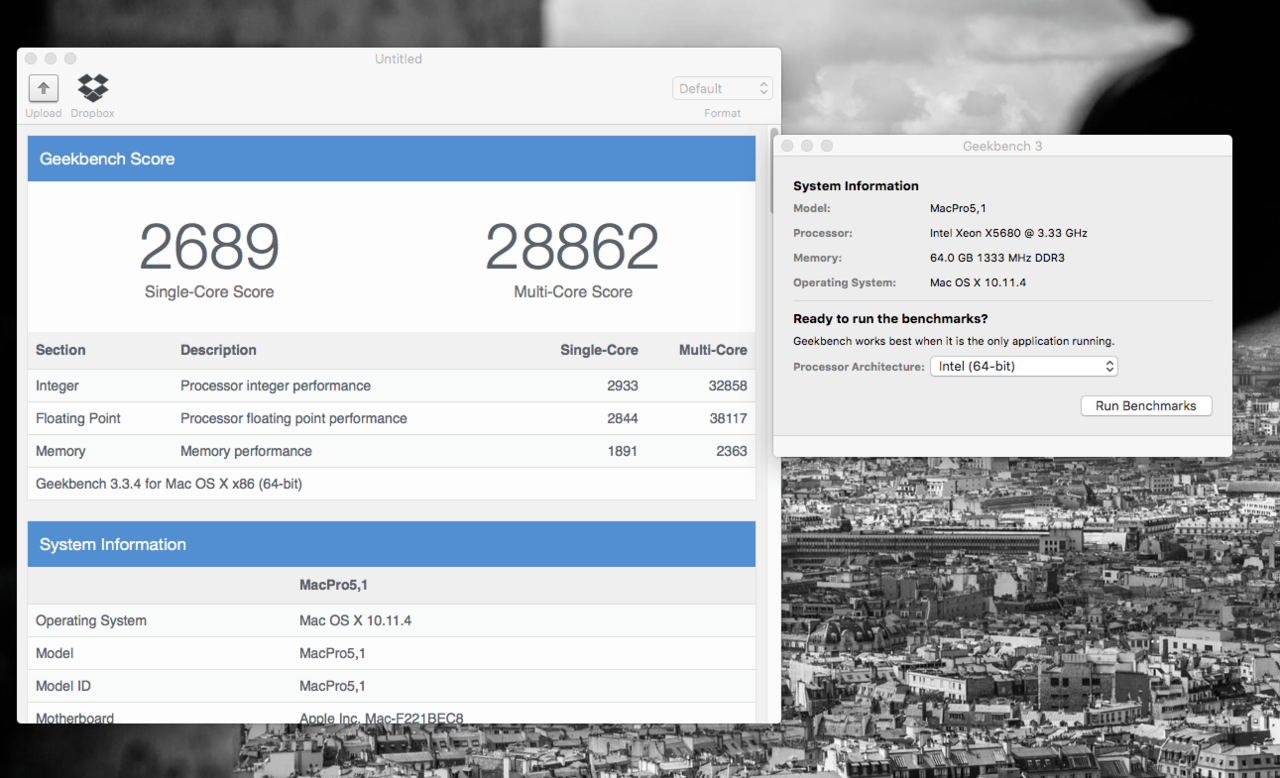Click the Run Benchmarks button
Image resolution: width=1280 pixels, height=778 pixels.
(x=1146, y=406)
